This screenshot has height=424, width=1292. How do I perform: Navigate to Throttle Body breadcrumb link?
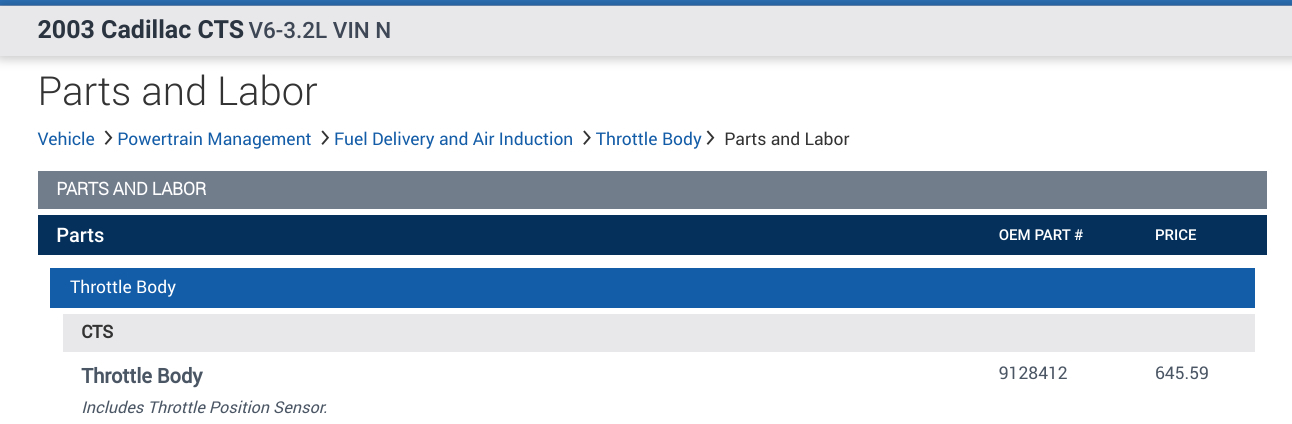[x=648, y=139]
